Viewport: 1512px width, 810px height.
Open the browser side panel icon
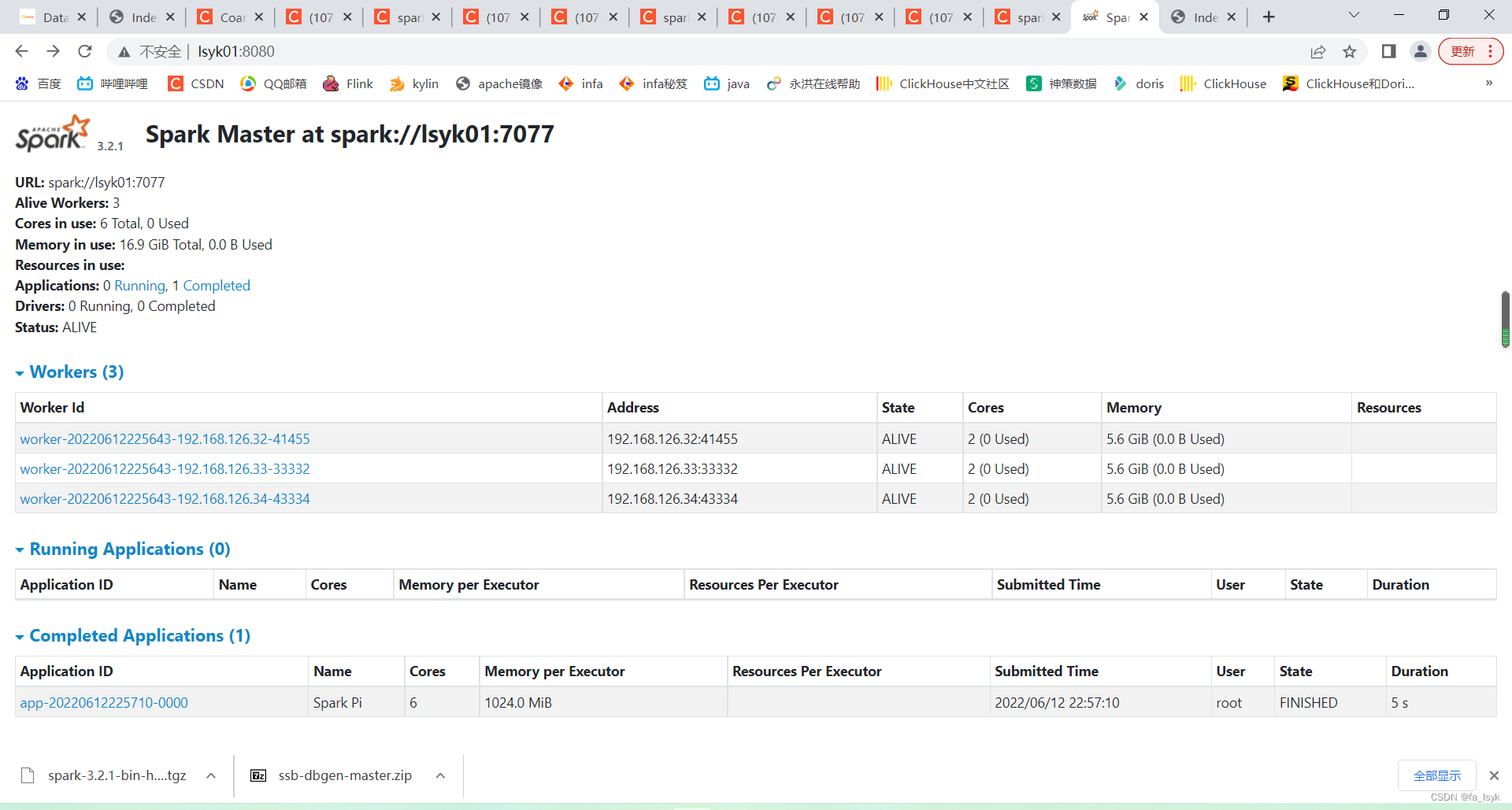tap(1388, 51)
